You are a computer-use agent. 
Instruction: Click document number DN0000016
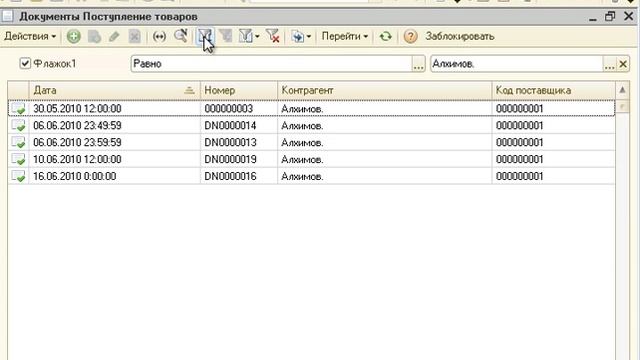coord(230,176)
